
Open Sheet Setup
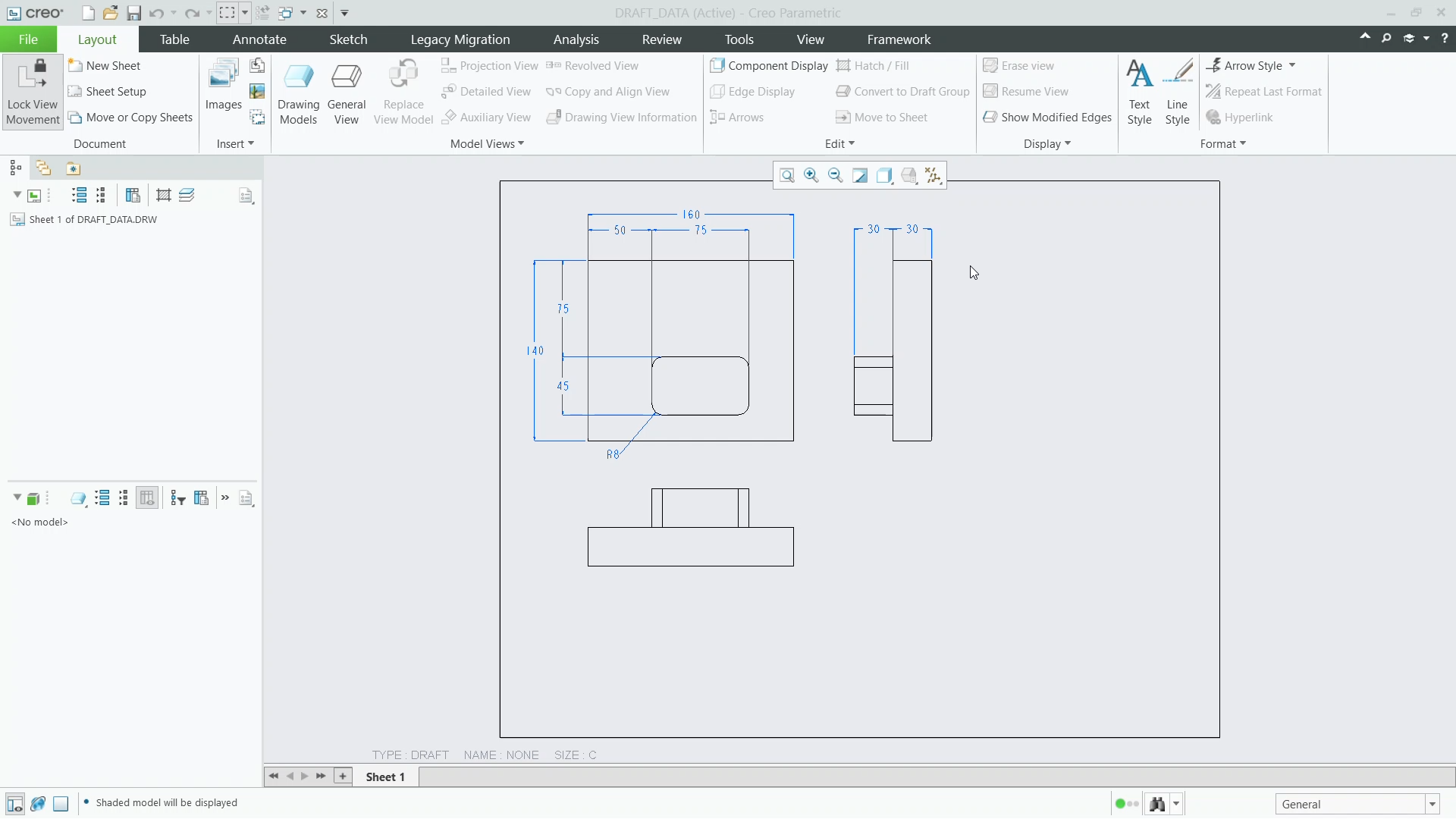(107, 92)
